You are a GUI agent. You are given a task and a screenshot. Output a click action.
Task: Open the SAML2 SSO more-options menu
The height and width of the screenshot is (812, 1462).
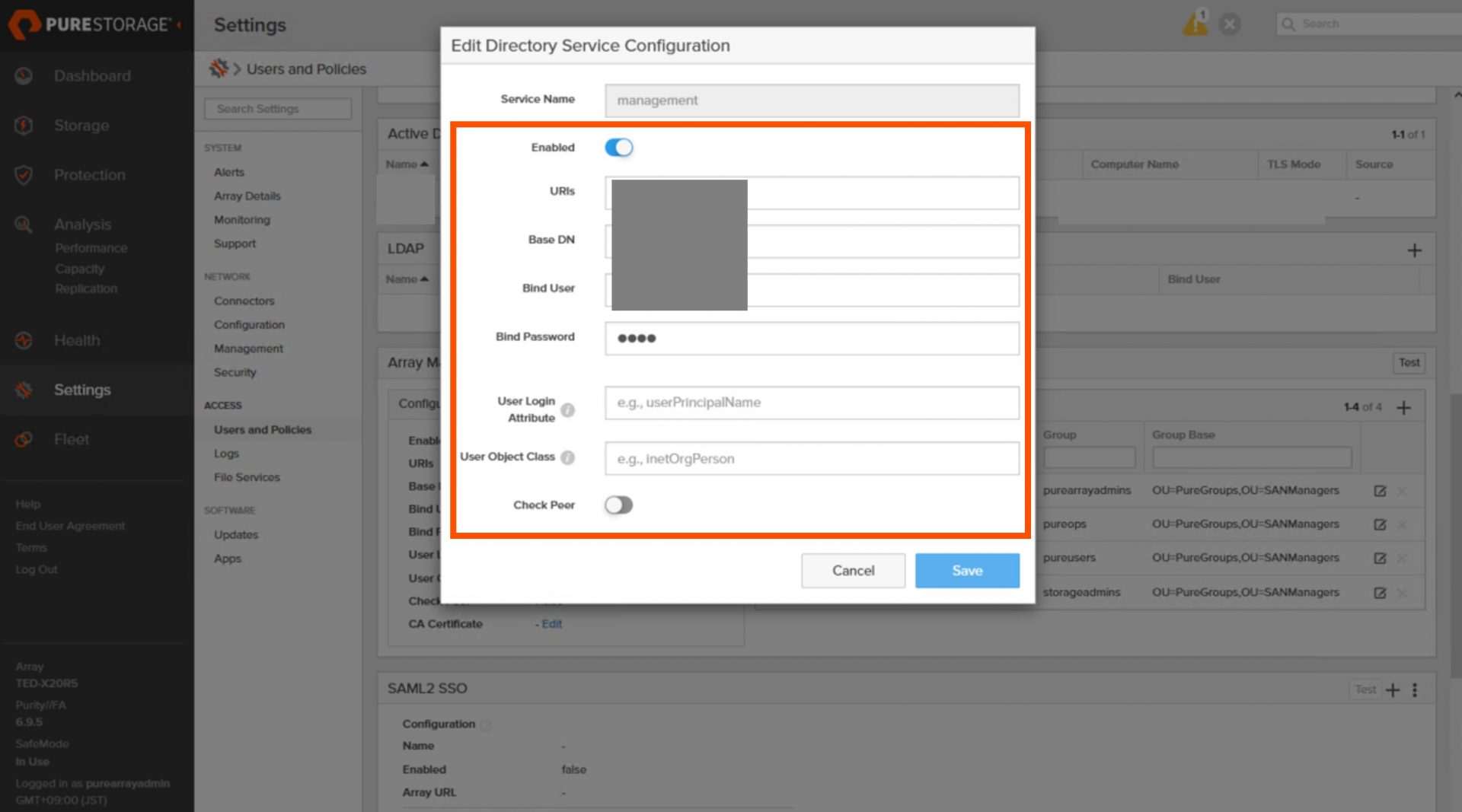pyautogui.click(x=1415, y=690)
